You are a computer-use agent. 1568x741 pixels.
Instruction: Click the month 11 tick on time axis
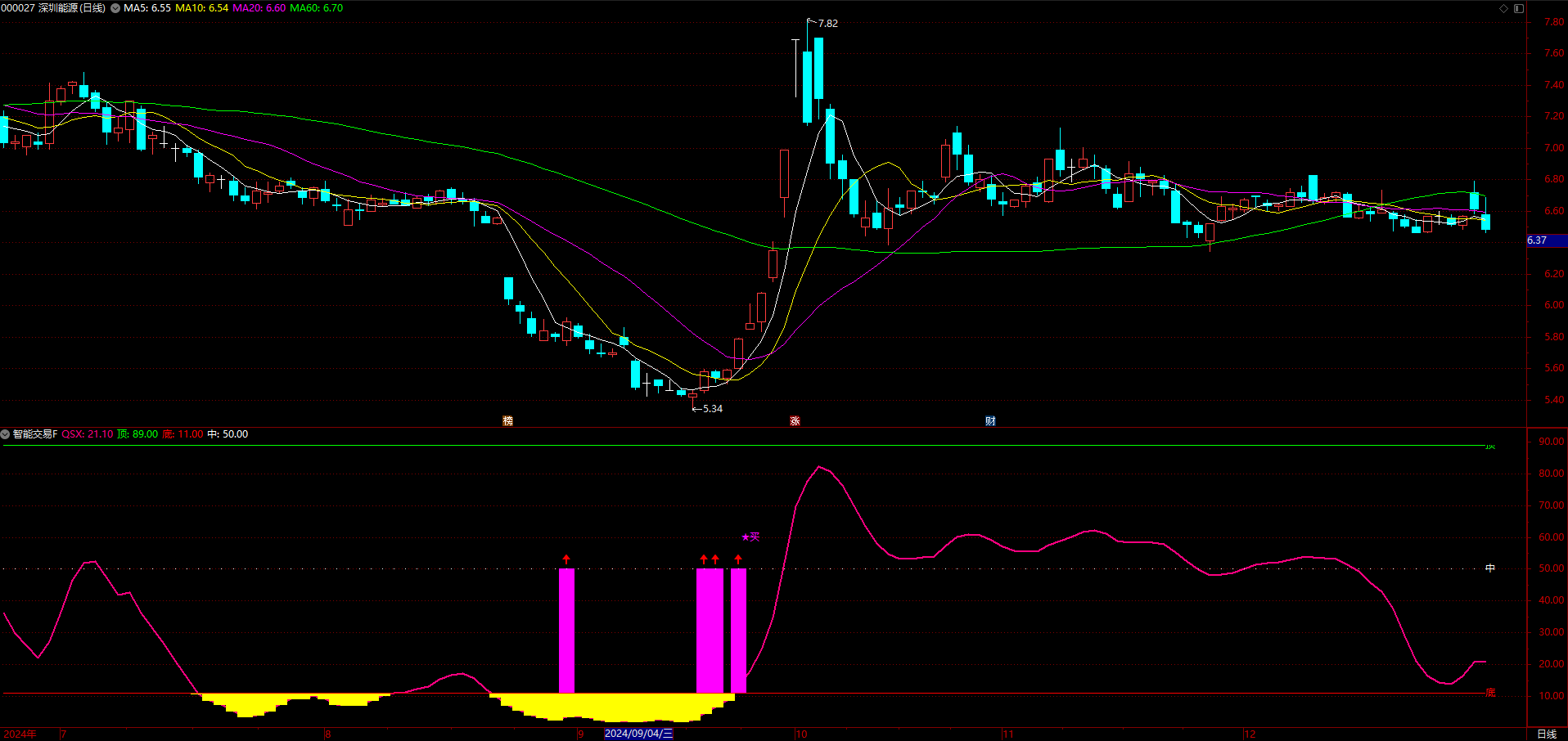click(1007, 734)
